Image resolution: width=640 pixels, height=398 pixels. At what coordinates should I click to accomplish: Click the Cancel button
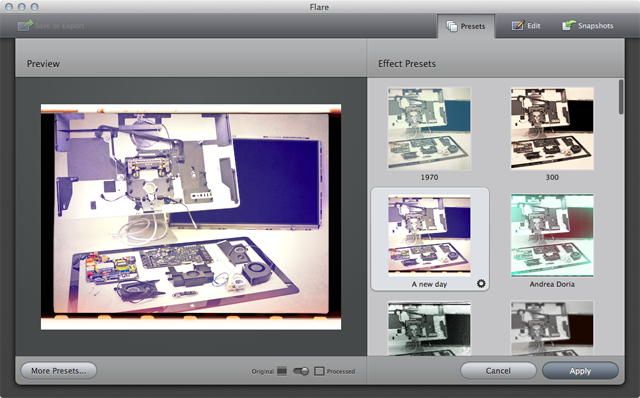[498, 371]
